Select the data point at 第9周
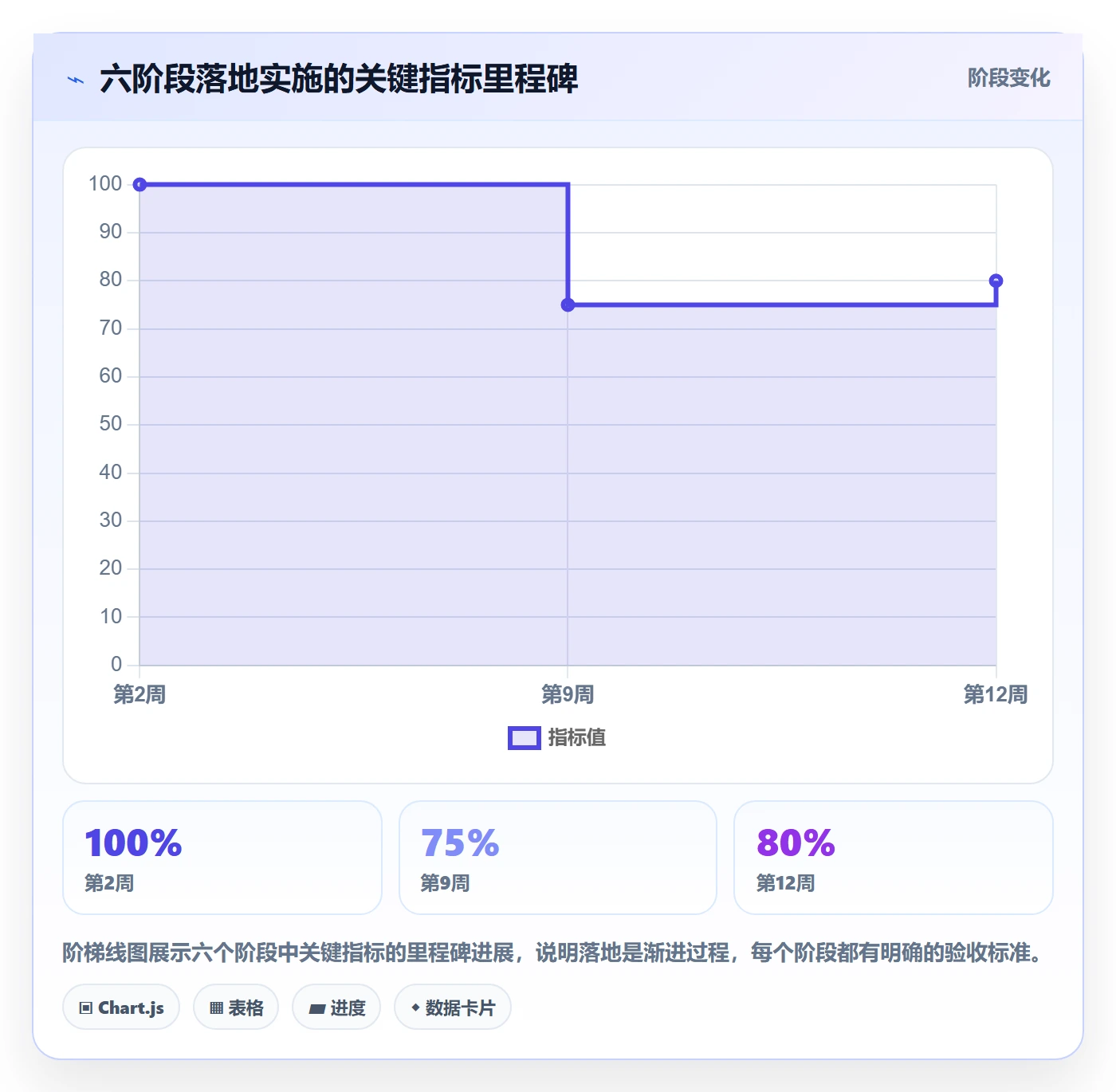1116x1092 pixels. (568, 304)
